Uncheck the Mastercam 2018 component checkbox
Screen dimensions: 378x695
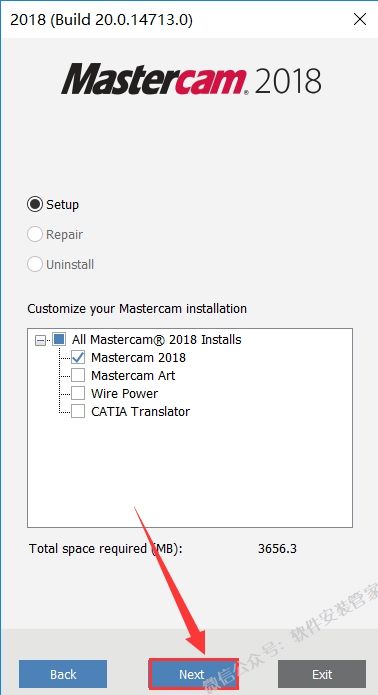(78, 358)
